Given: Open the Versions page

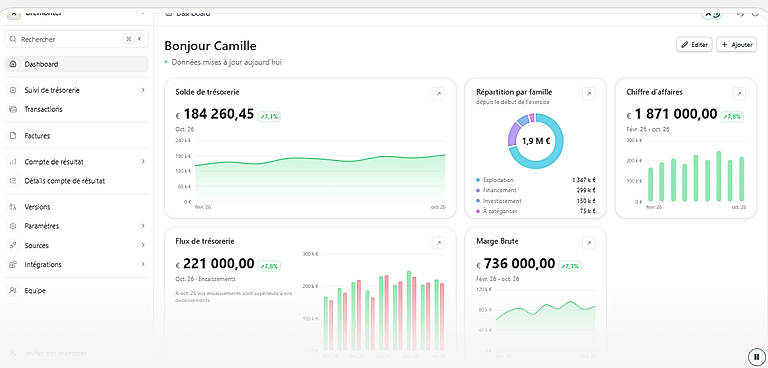Looking at the screenshot, I should [x=76, y=207].
